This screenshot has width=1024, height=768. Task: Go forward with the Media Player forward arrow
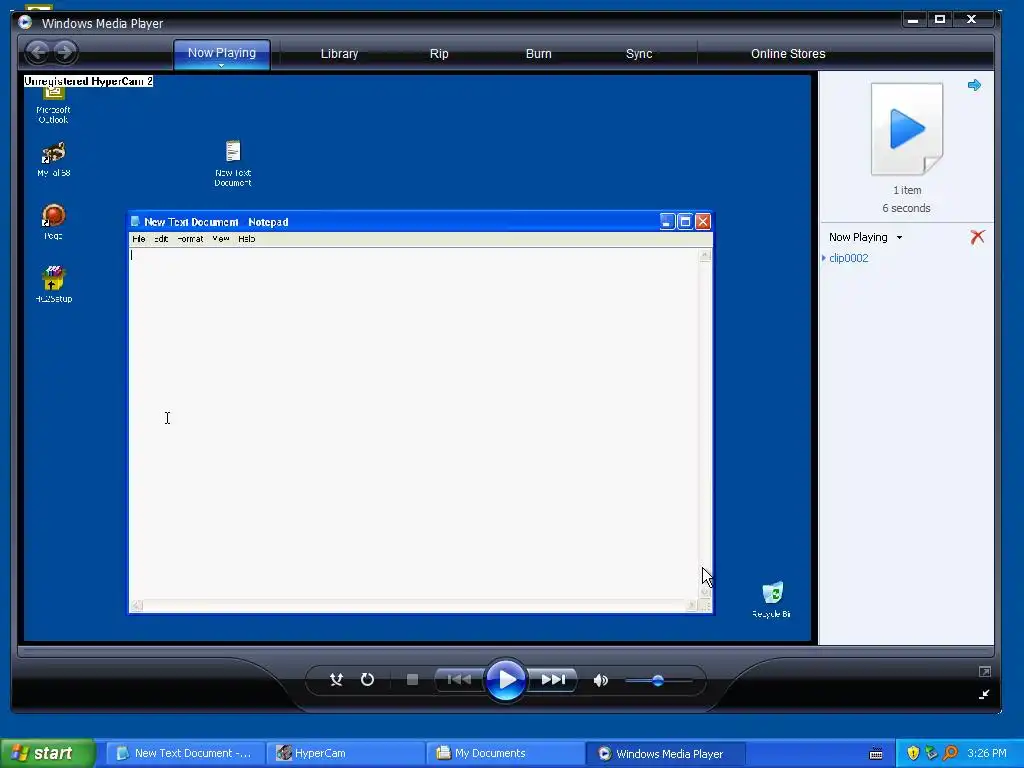coord(65,52)
